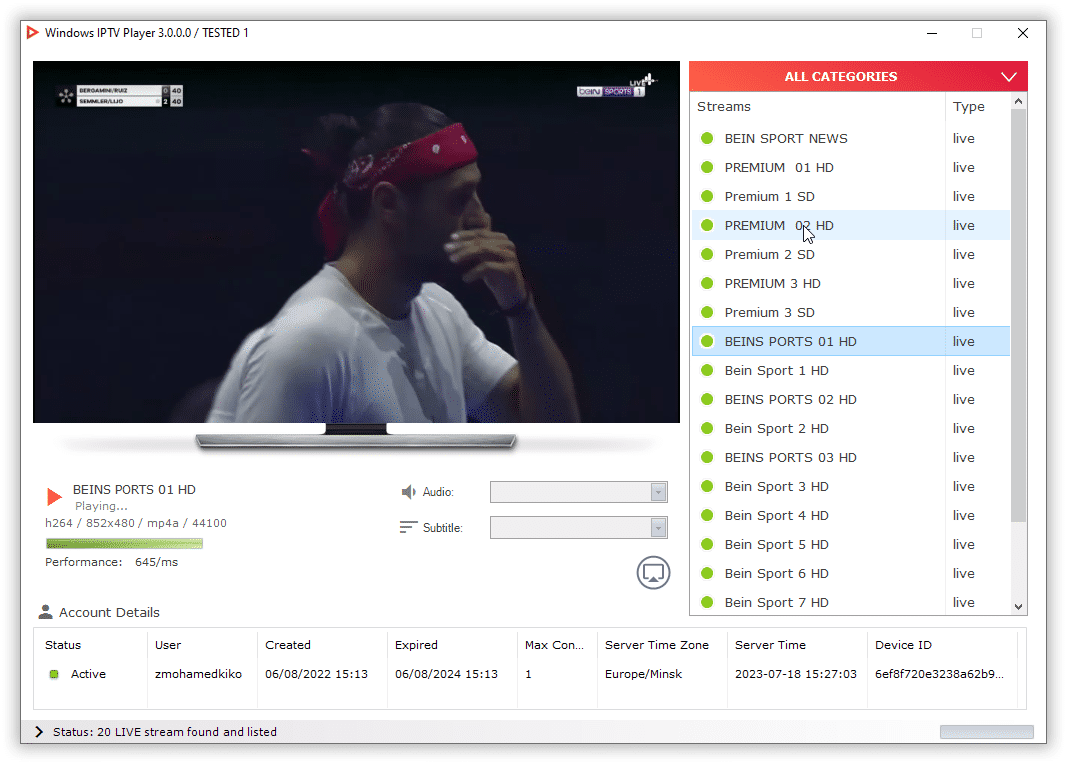The height and width of the screenshot is (764, 1067).
Task: Open the Audio track dropdown
Action: click(x=578, y=492)
